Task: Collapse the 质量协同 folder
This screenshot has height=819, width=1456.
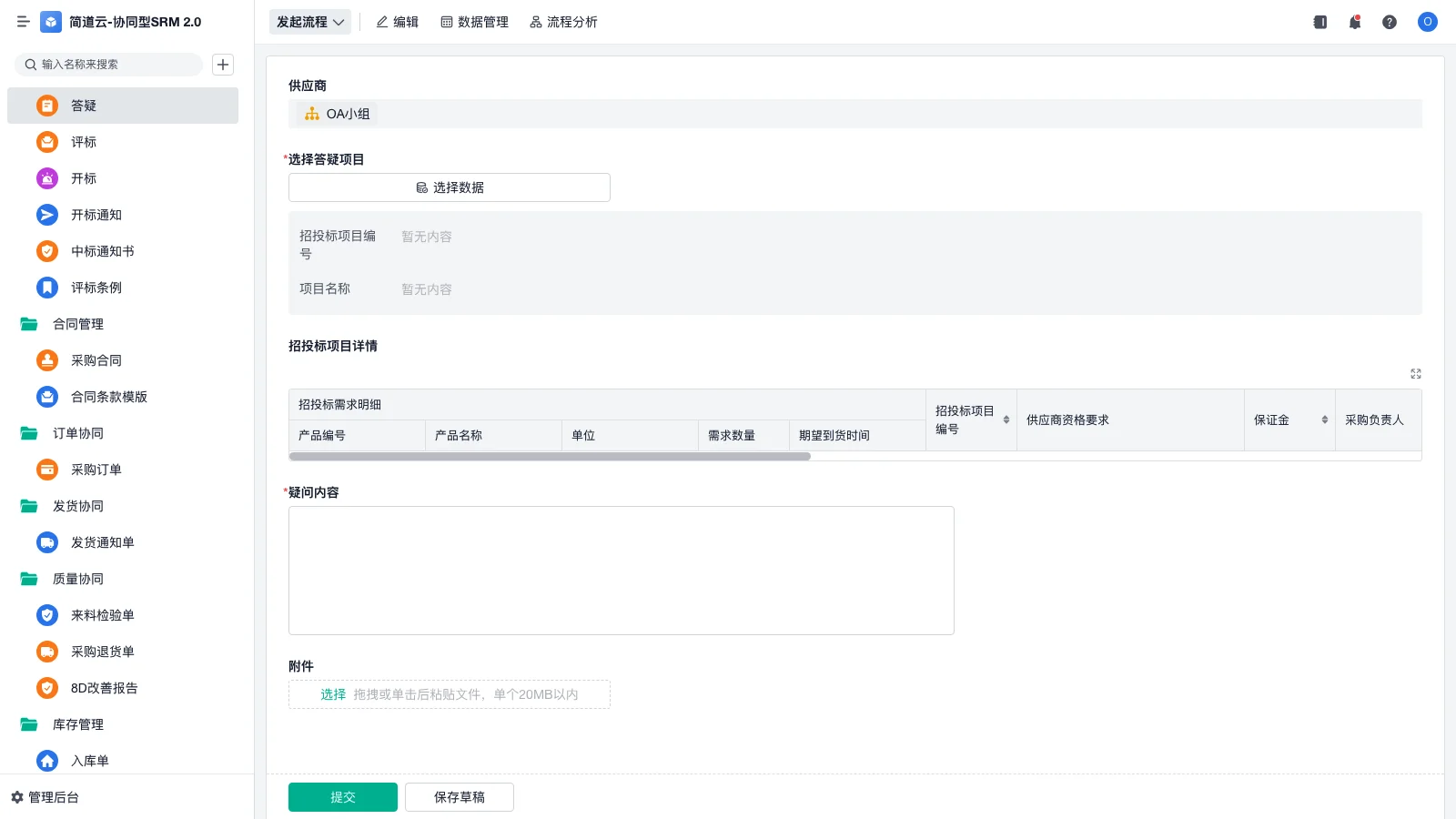Action: [29, 579]
